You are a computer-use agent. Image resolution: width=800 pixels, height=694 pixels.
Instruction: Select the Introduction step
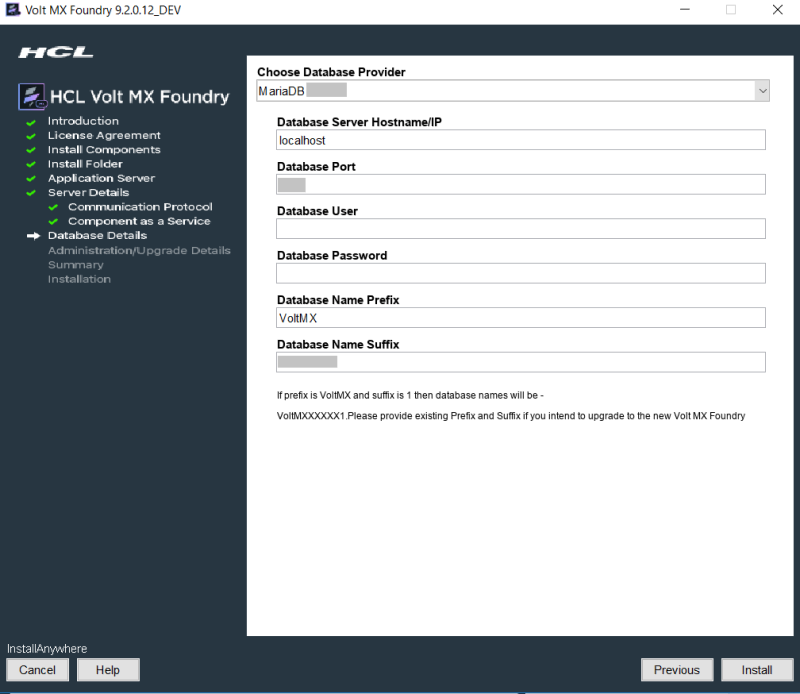point(83,121)
